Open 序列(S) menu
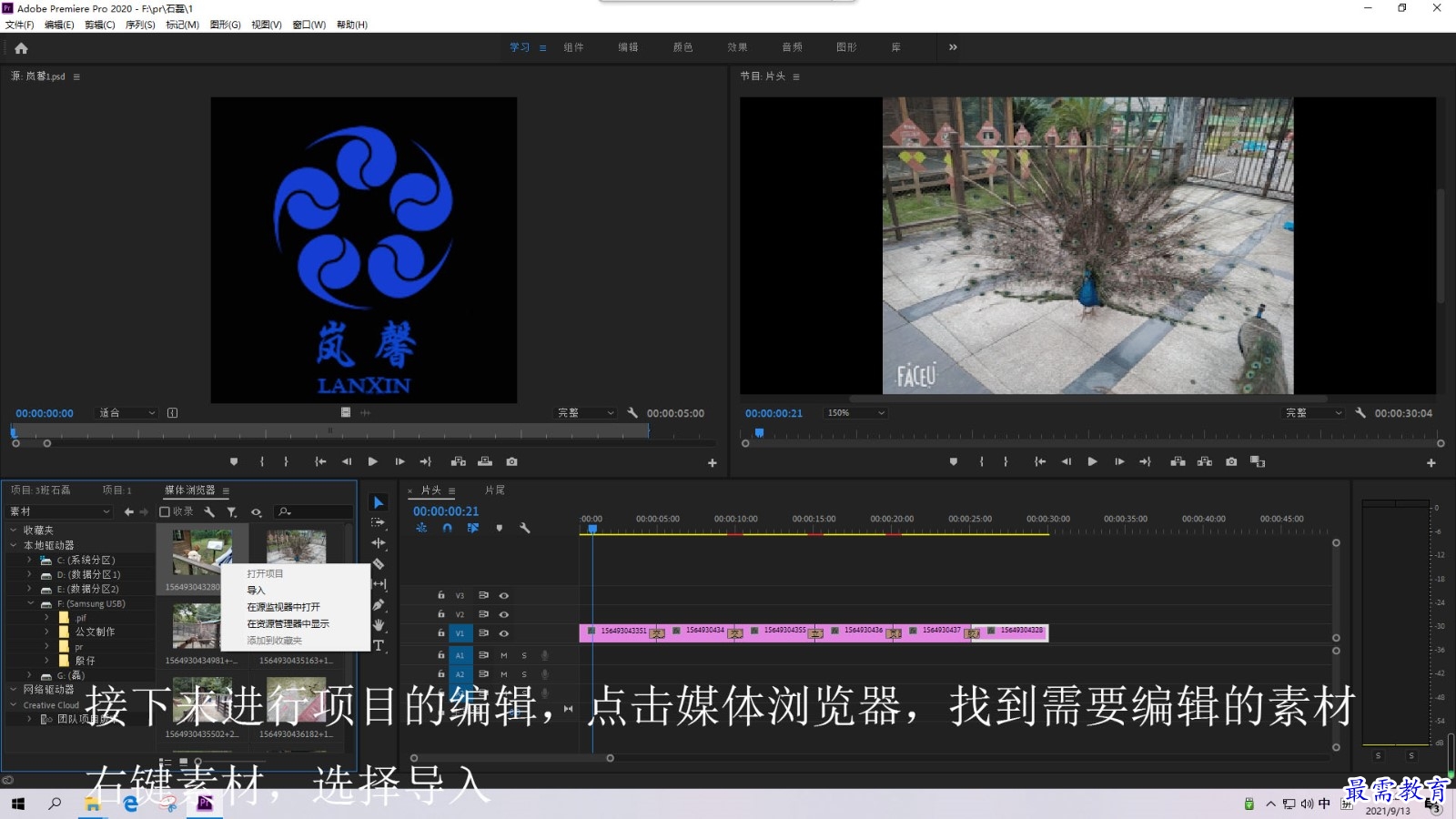 pyautogui.click(x=140, y=25)
